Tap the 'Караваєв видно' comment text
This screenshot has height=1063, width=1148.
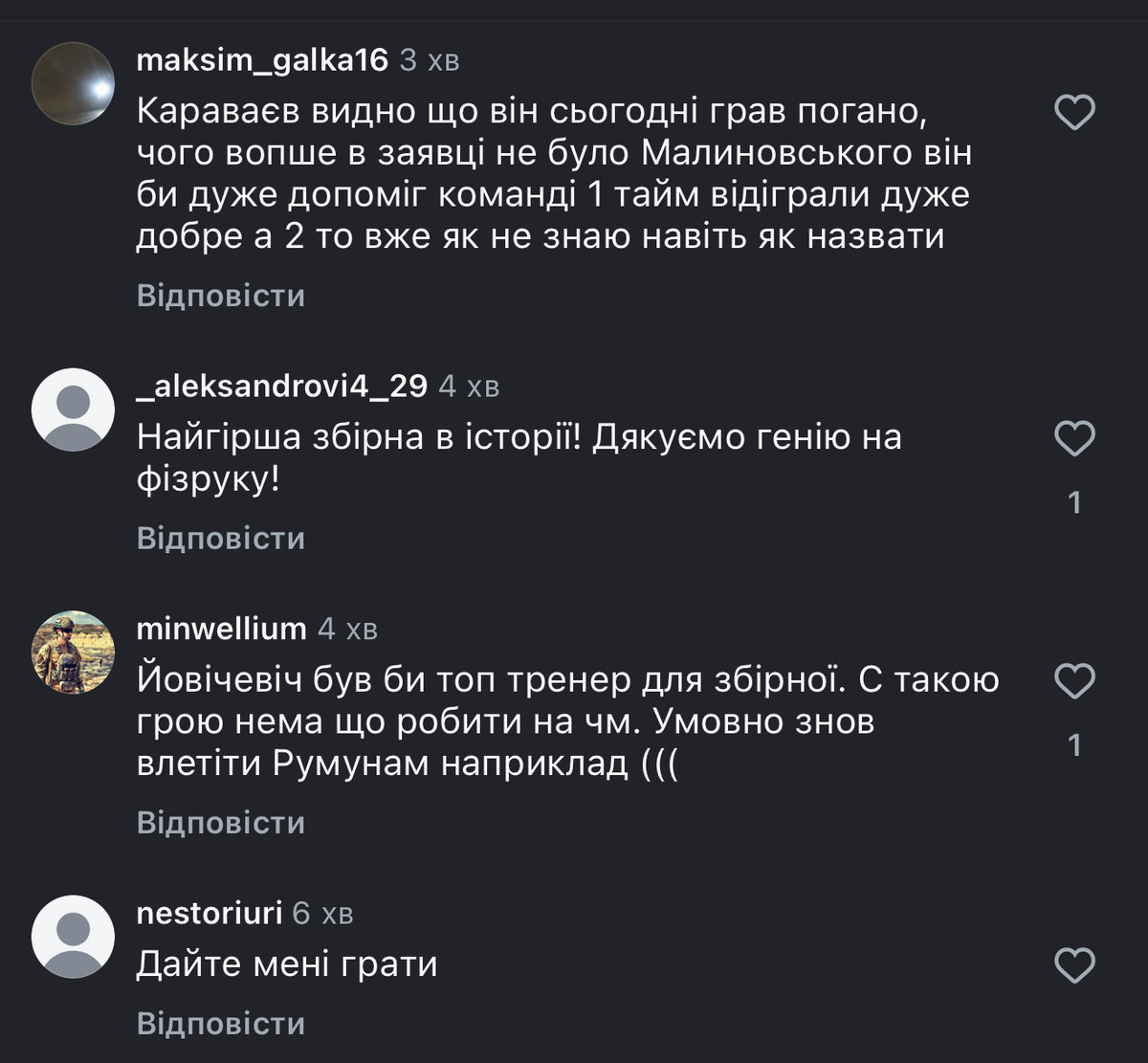[553, 174]
